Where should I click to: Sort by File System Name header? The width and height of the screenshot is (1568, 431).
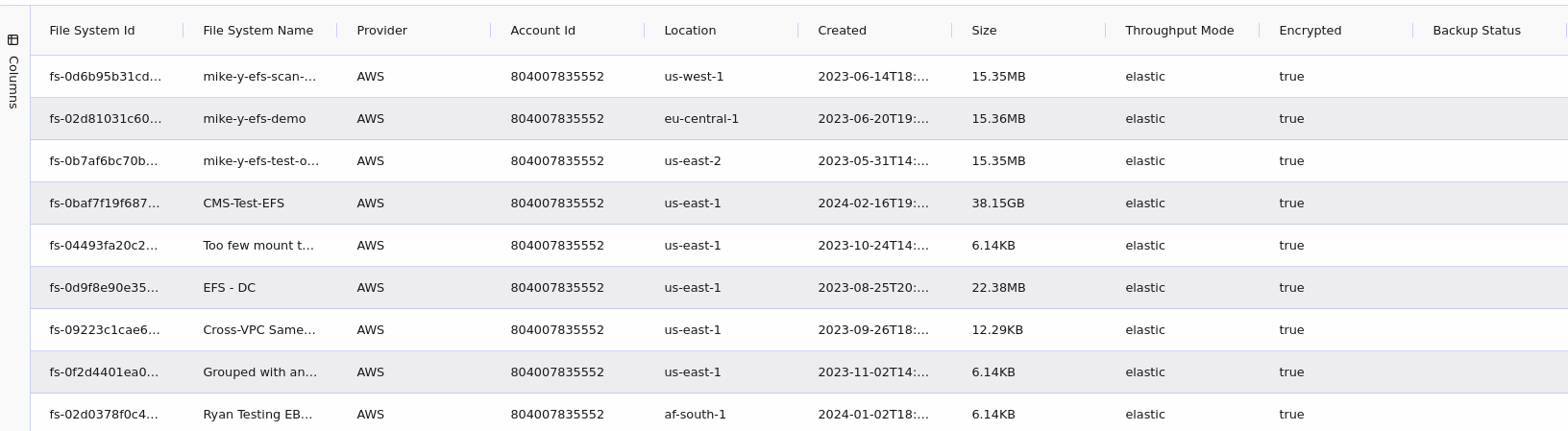pos(257,31)
